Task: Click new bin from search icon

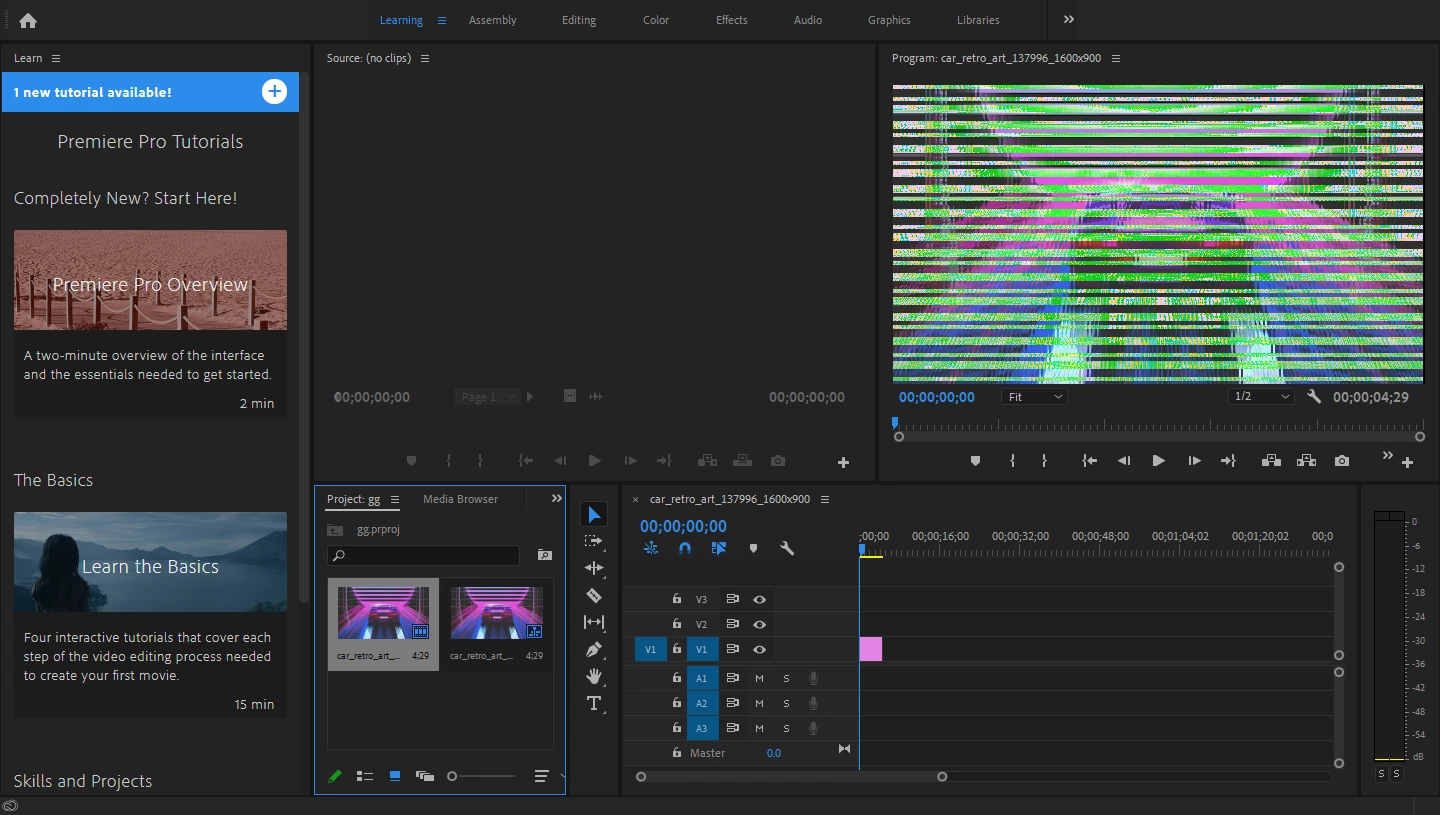Action: point(544,555)
